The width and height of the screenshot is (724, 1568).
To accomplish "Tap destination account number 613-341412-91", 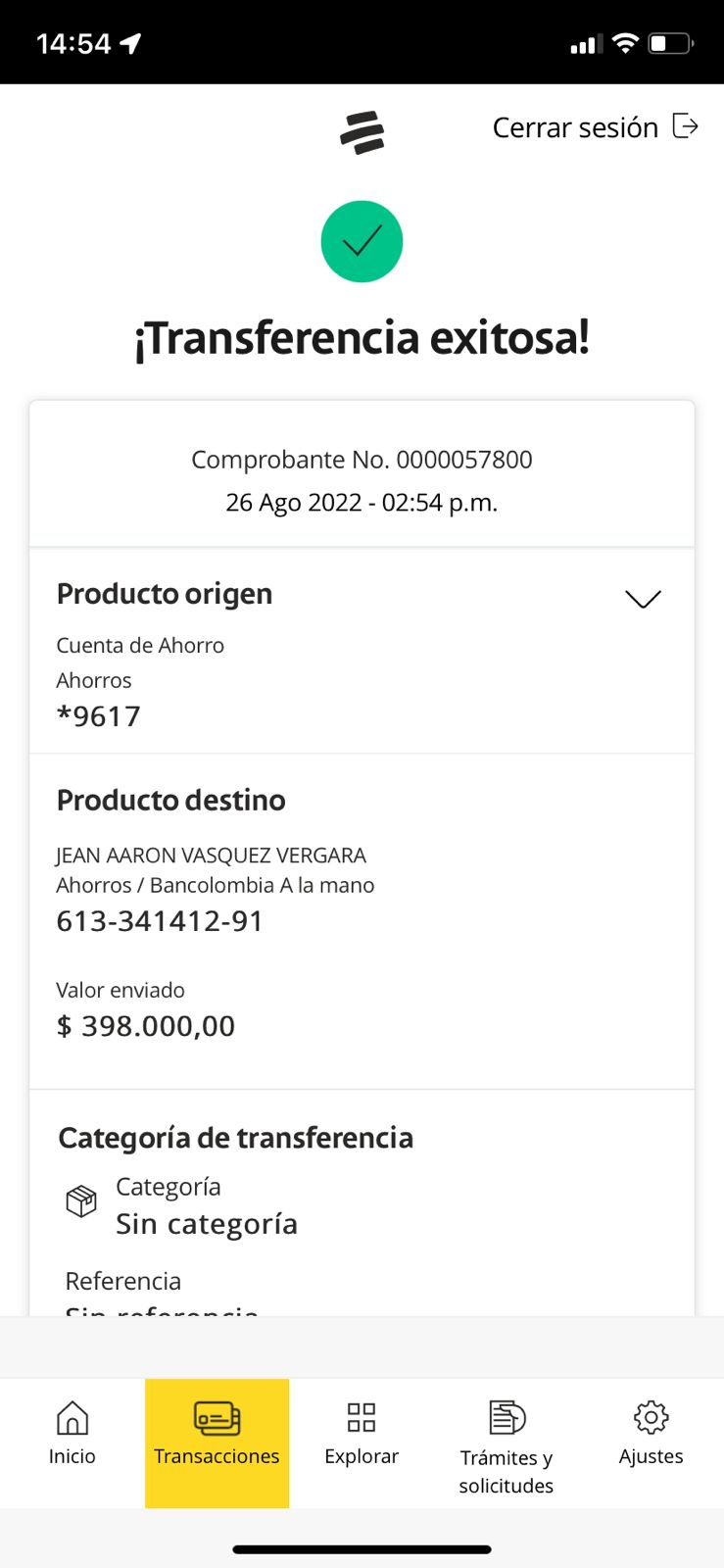I will coord(160,921).
